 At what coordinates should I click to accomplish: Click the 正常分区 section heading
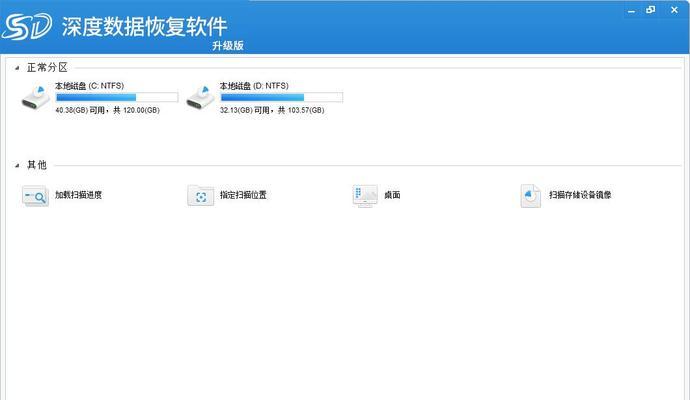click(x=47, y=67)
